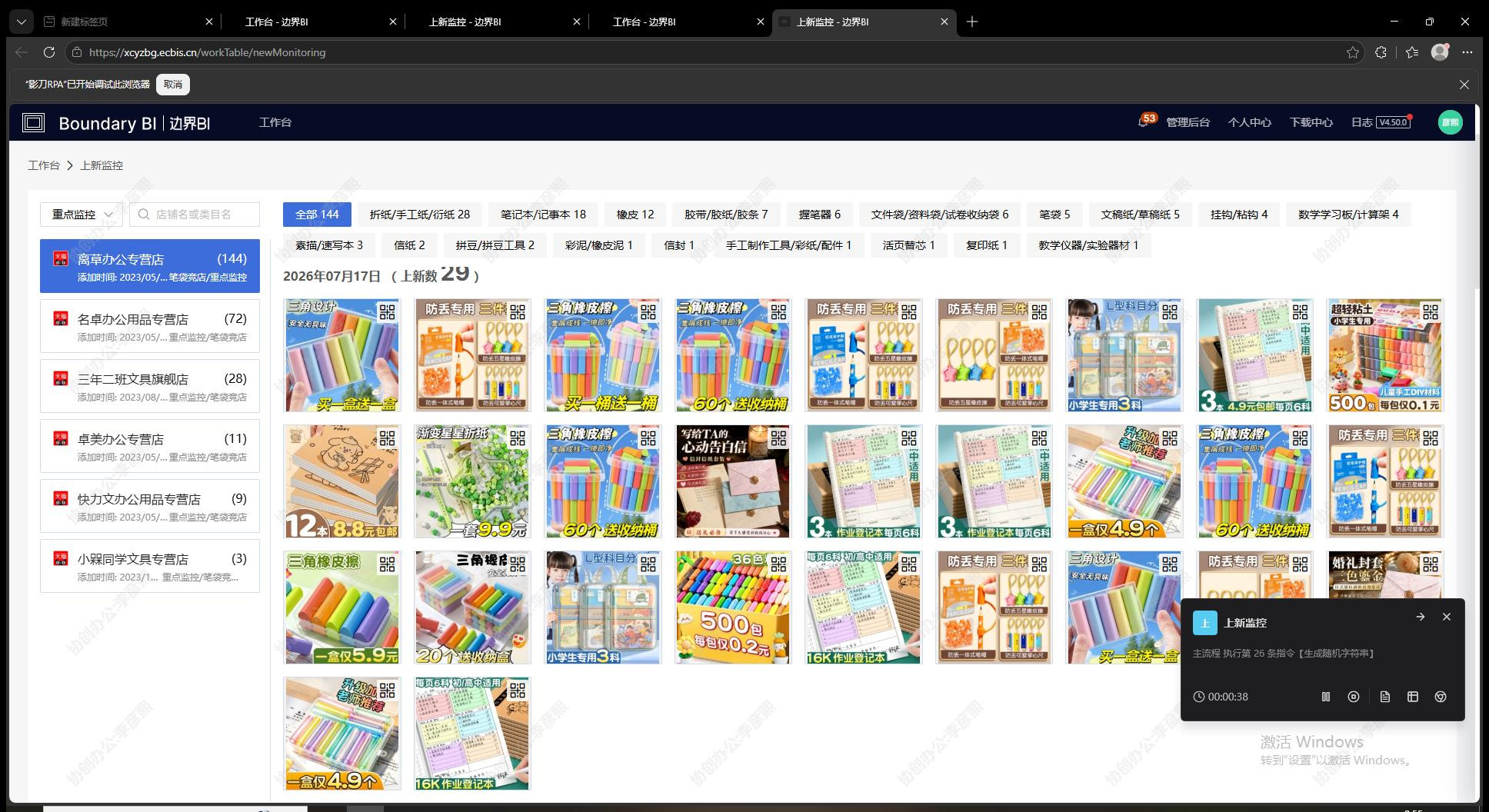1489x812 pixels.
Task: Refresh the current page
Action: (x=49, y=52)
